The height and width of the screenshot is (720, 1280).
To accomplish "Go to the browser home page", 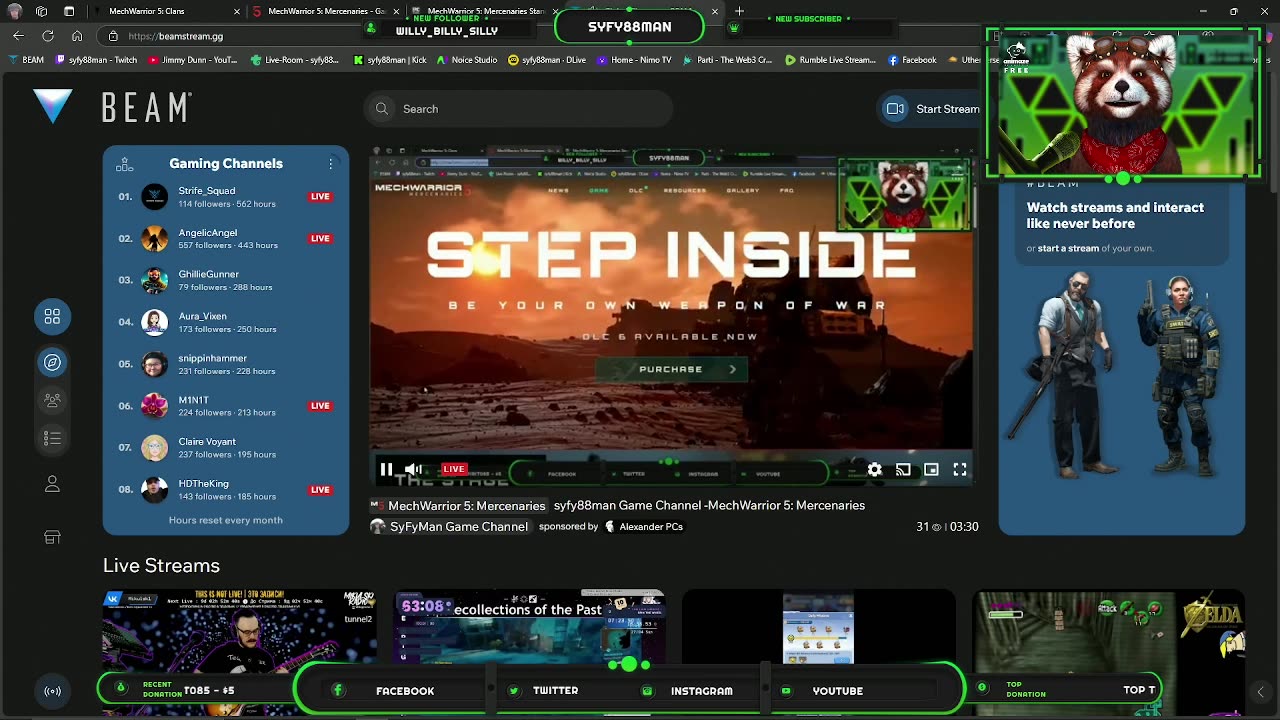I will point(77,36).
